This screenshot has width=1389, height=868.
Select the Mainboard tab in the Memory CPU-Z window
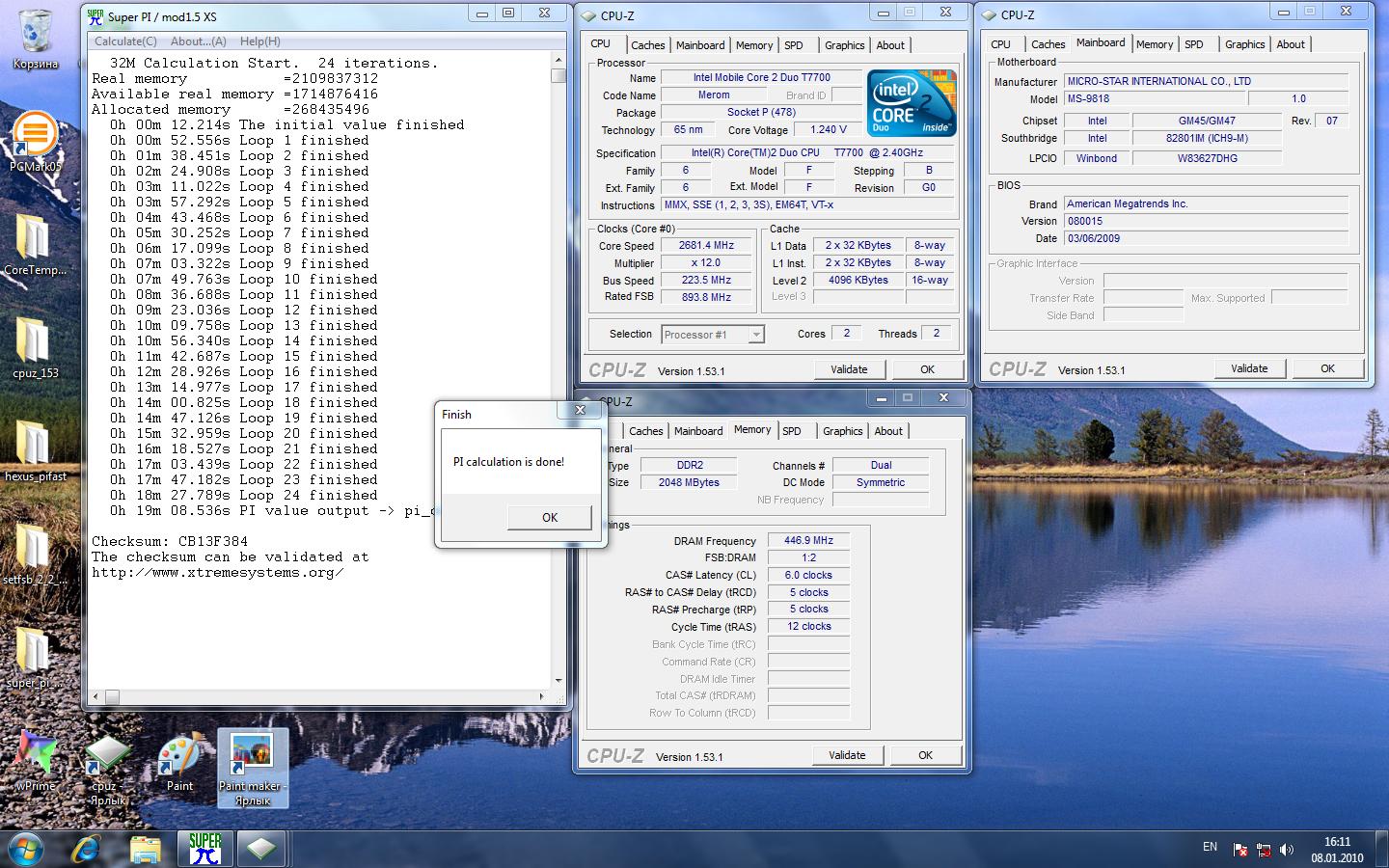click(x=698, y=431)
